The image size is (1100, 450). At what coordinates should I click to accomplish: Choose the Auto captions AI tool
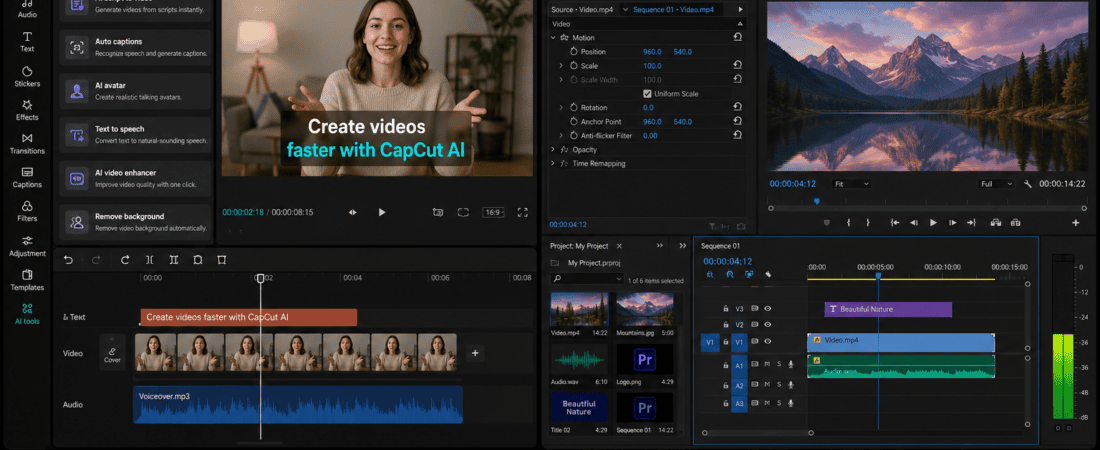(x=135, y=48)
